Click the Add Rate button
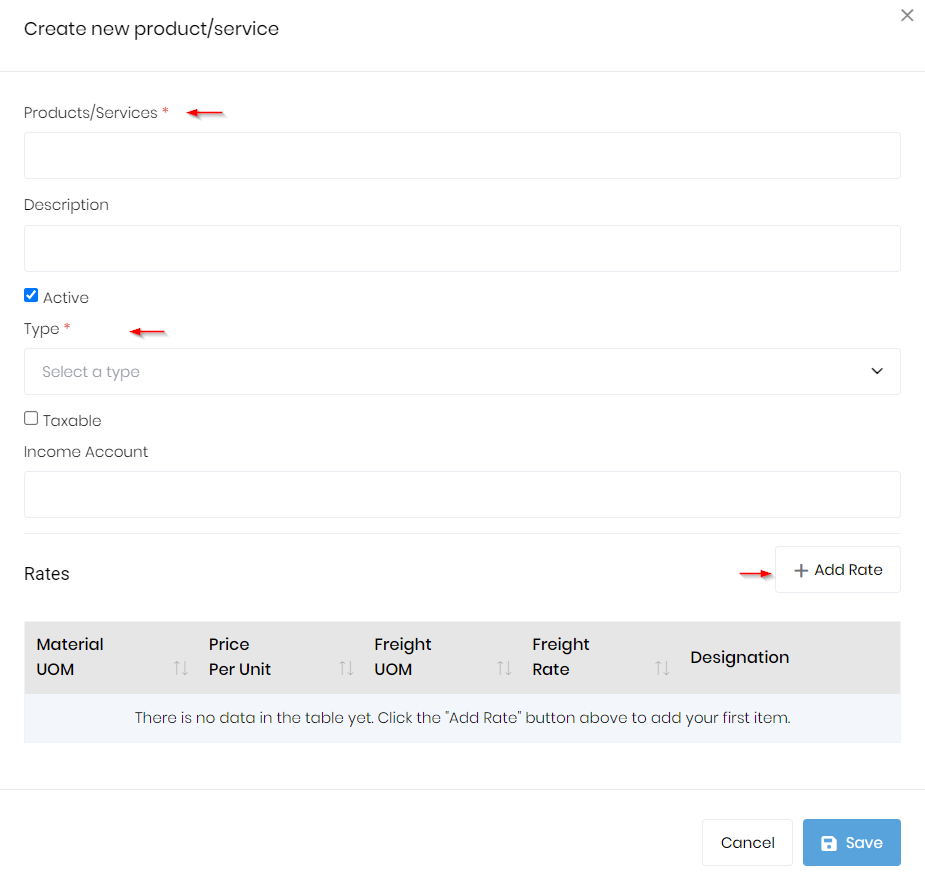This screenshot has height=875, width=925. point(837,570)
